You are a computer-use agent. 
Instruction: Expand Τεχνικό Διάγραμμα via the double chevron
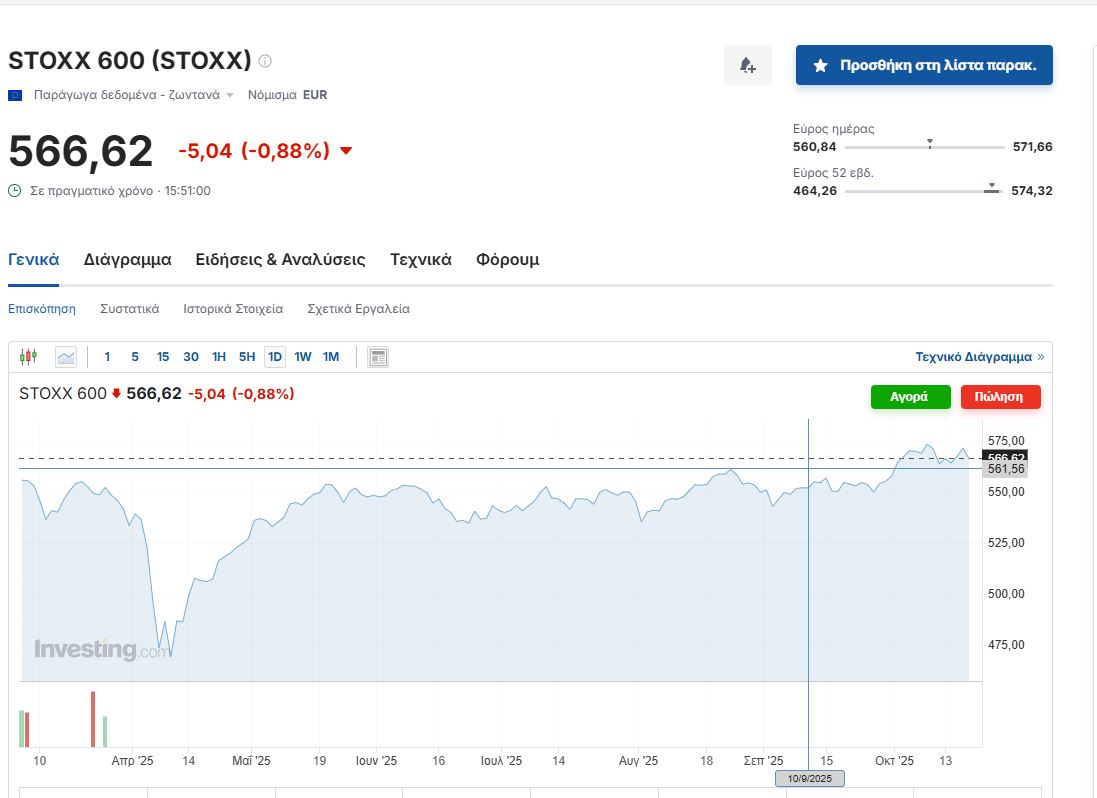(1041, 357)
